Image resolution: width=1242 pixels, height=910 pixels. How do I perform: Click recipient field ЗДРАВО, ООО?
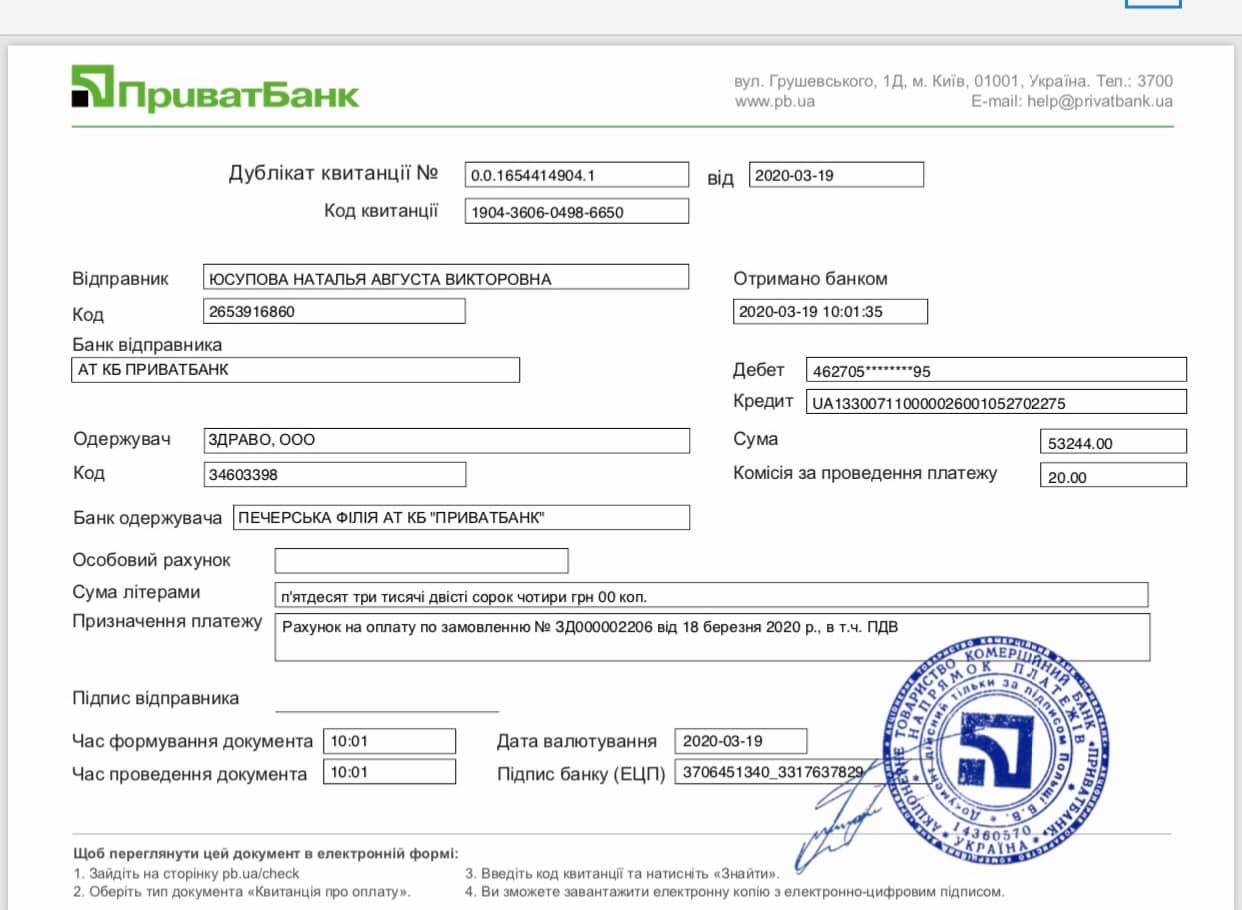point(446,440)
